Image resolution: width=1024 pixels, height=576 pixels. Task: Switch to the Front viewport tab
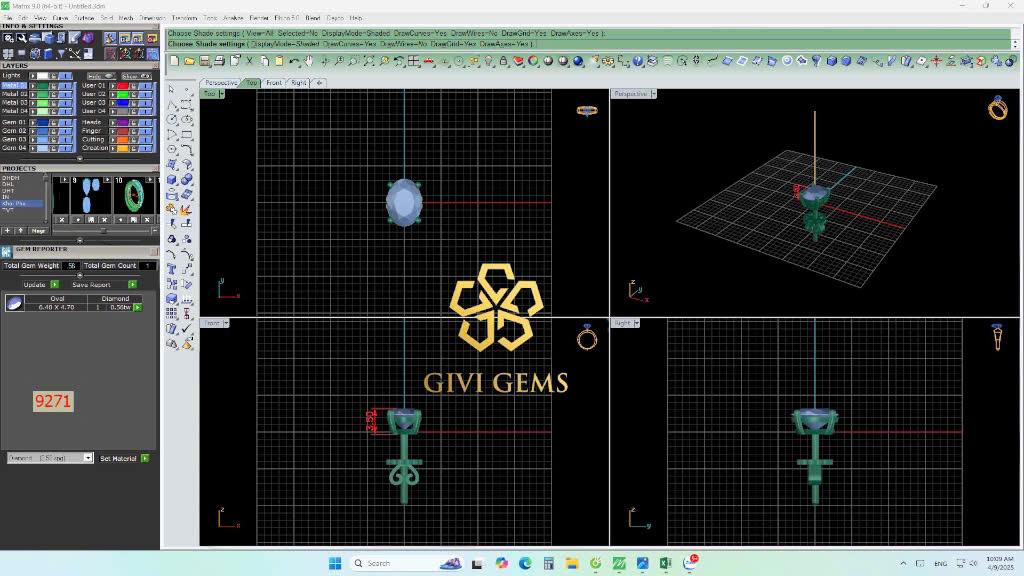pyautogui.click(x=274, y=83)
